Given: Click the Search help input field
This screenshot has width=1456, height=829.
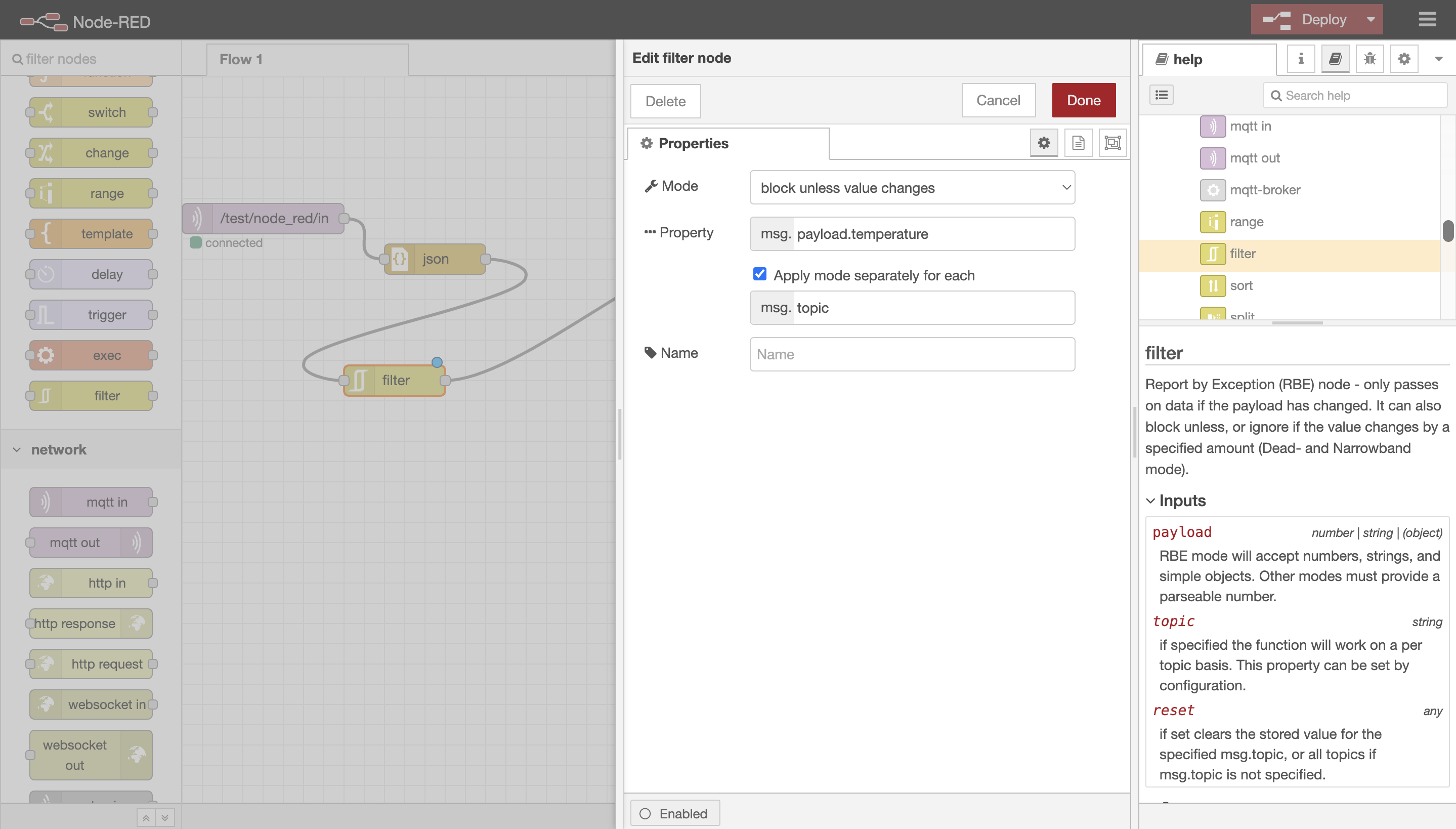Looking at the screenshot, I should [x=1354, y=95].
